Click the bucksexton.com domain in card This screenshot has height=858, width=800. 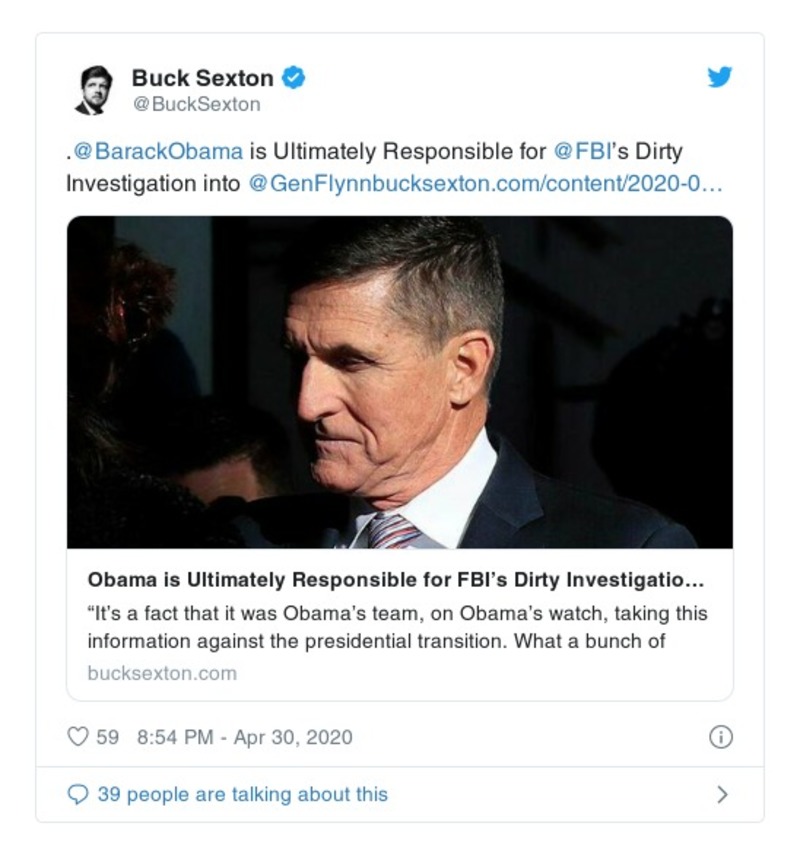[x=162, y=673]
